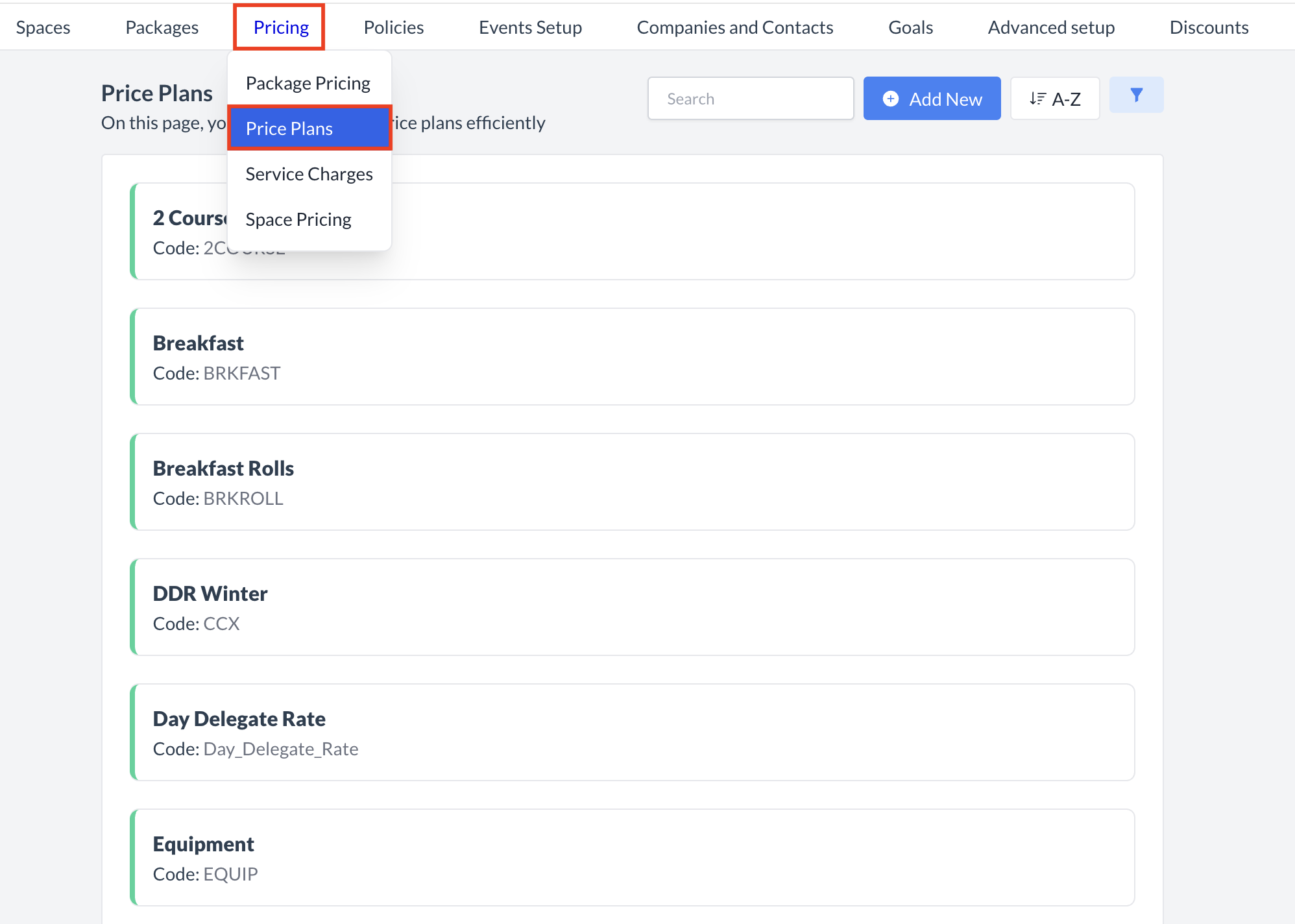Click the filter funnel icon

(1136, 95)
